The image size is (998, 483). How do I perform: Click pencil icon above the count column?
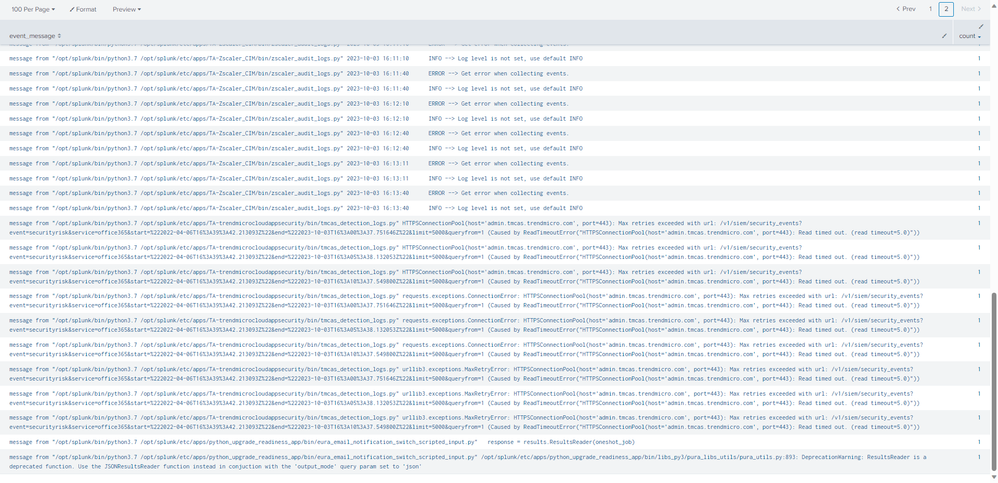point(981,27)
